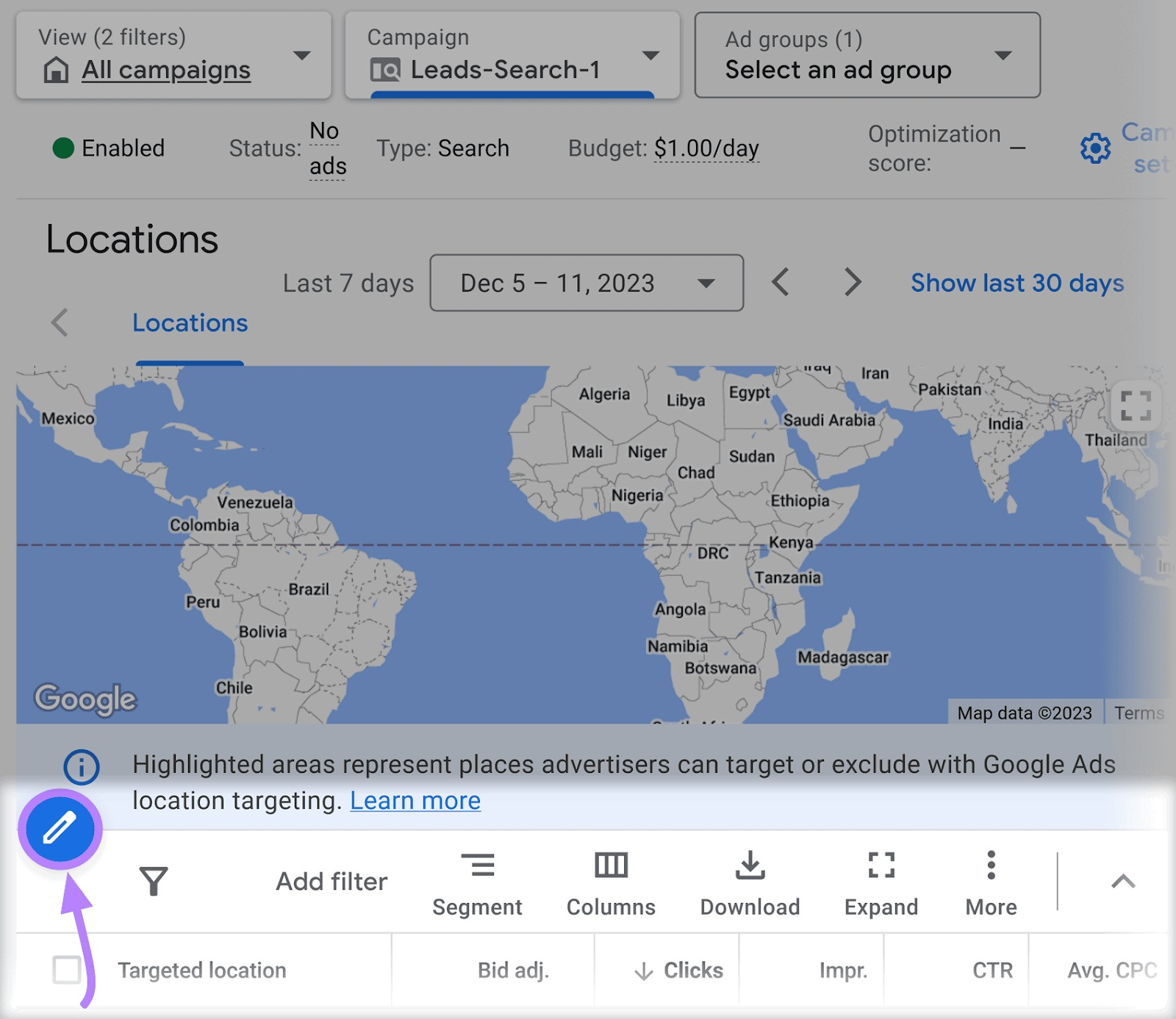Open the Select an ad group dropdown
Screen dimensions: 1176x1019
[867, 55]
